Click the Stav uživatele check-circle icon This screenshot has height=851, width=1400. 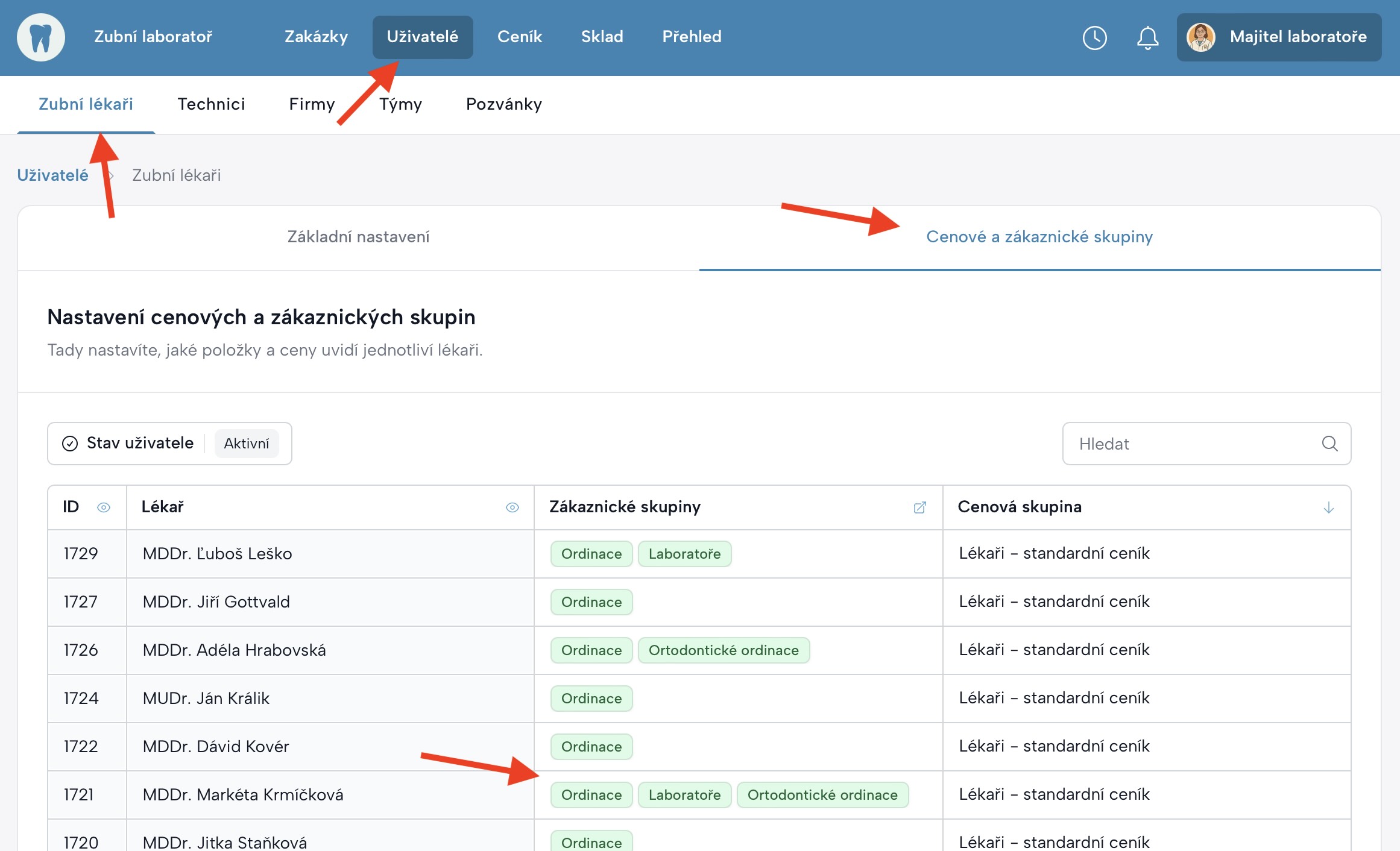click(x=70, y=444)
